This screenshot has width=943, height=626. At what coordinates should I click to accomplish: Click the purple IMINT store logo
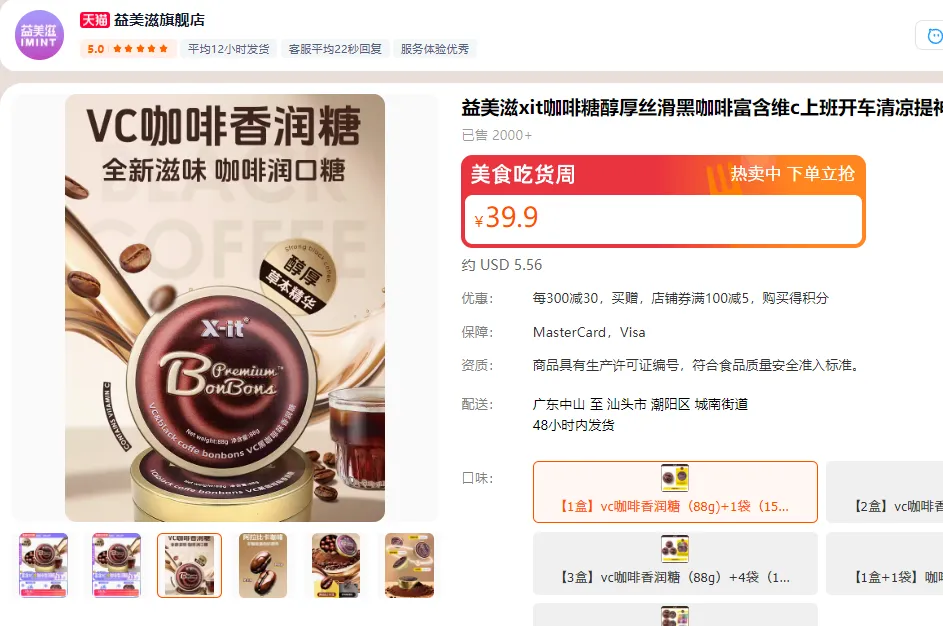click(39, 35)
